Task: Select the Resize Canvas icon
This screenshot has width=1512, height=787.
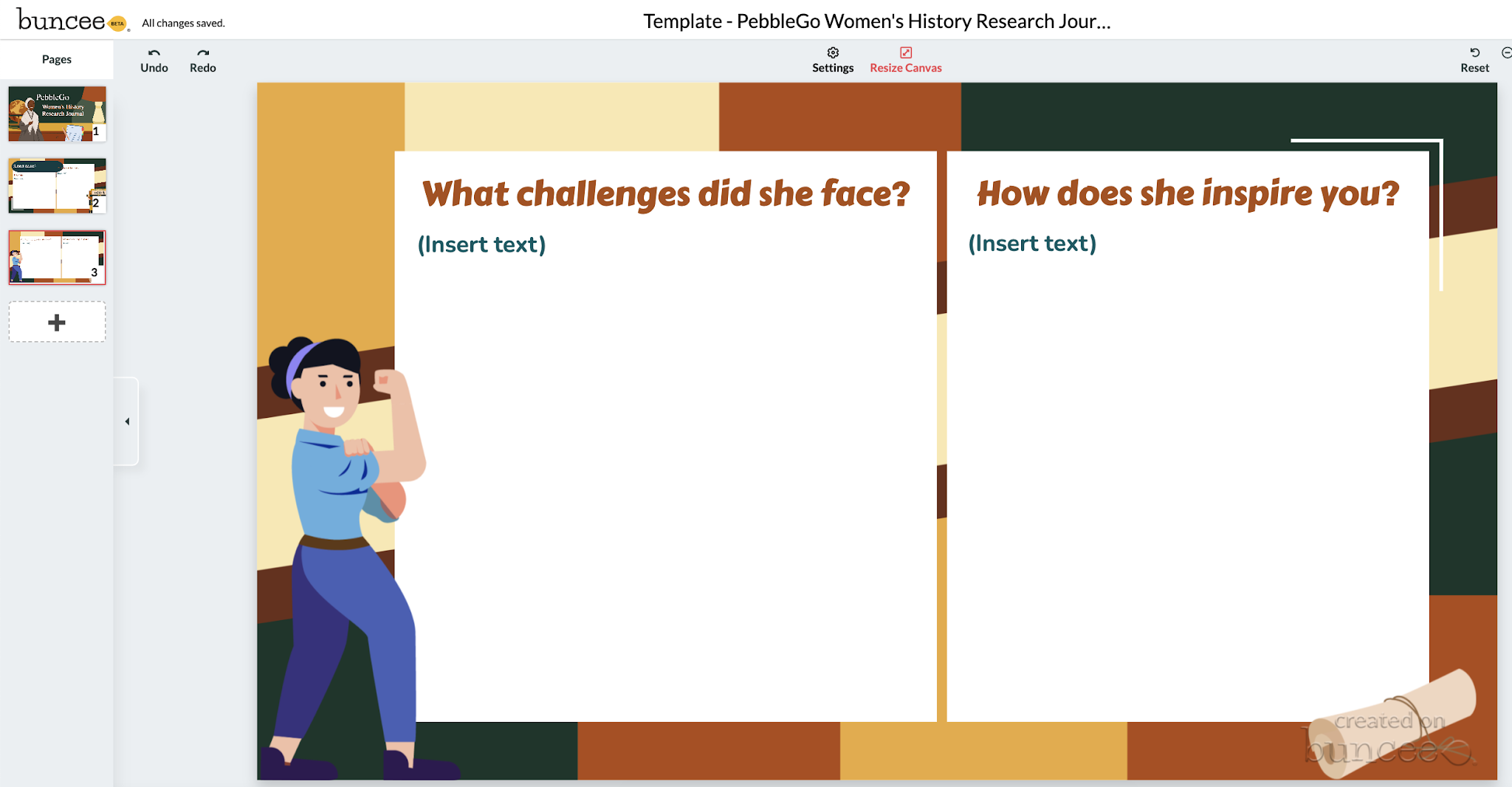Action: (x=905, y=52)
